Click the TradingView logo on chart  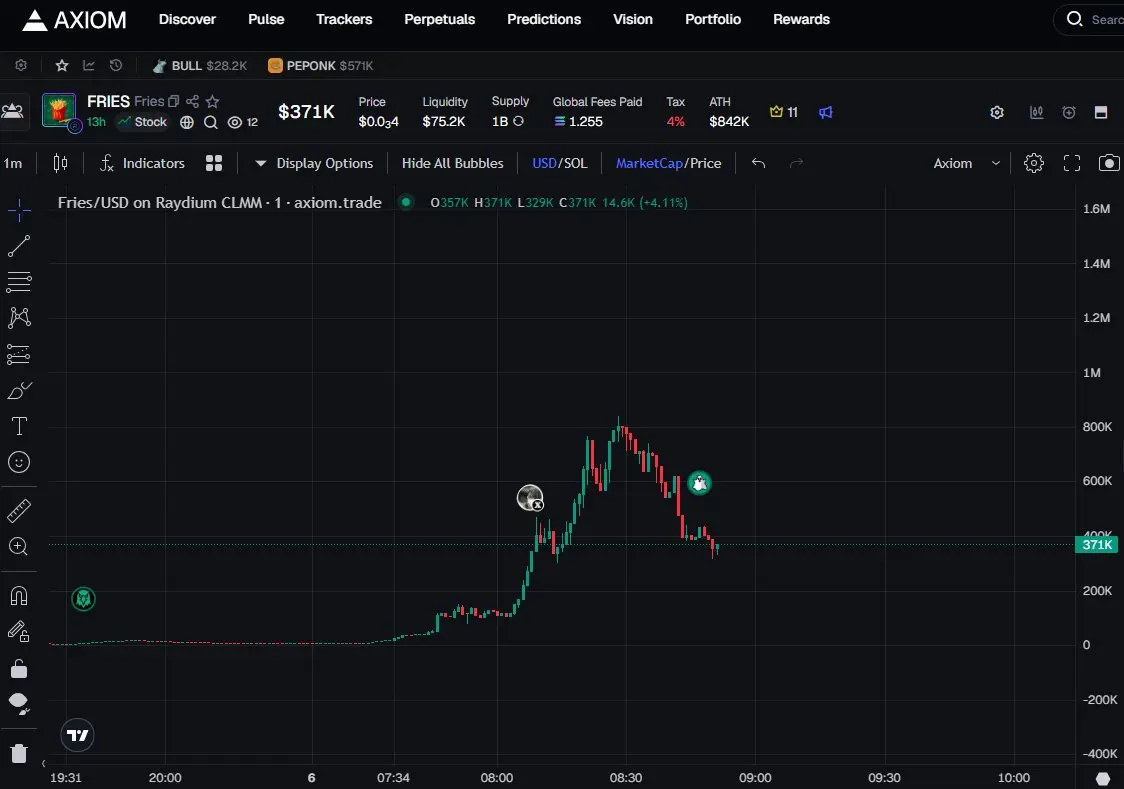77,735
